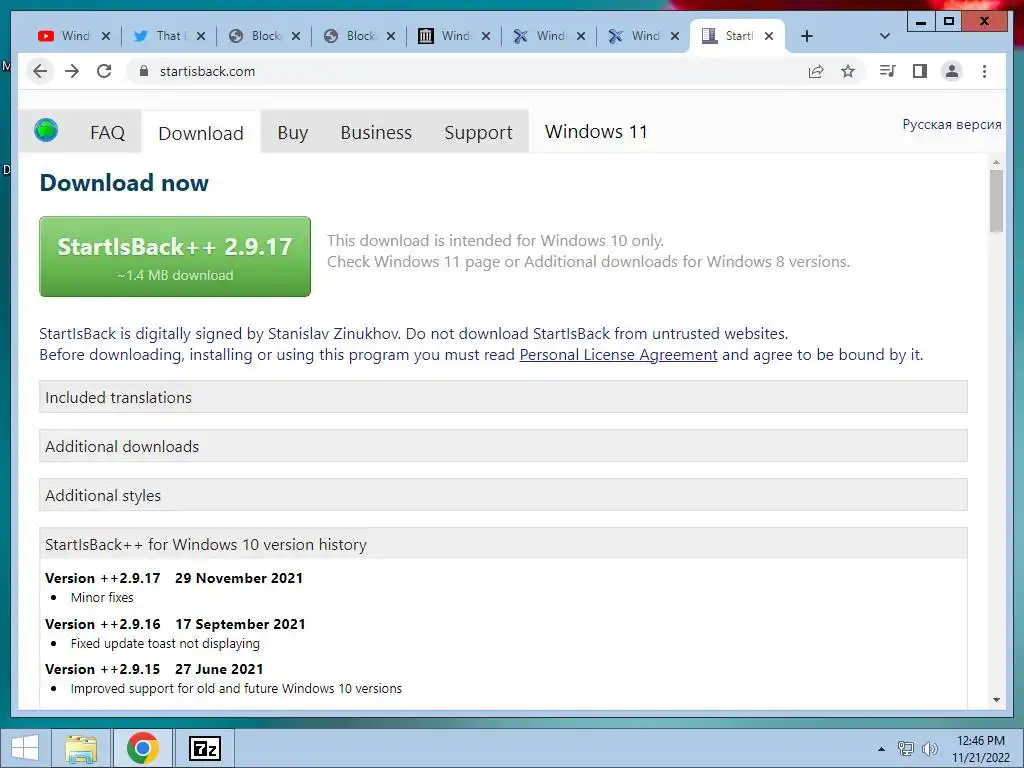Expand Additional styles section
Image resolution: width=1024 pixels, height=768 pixels.
point(503,495)
